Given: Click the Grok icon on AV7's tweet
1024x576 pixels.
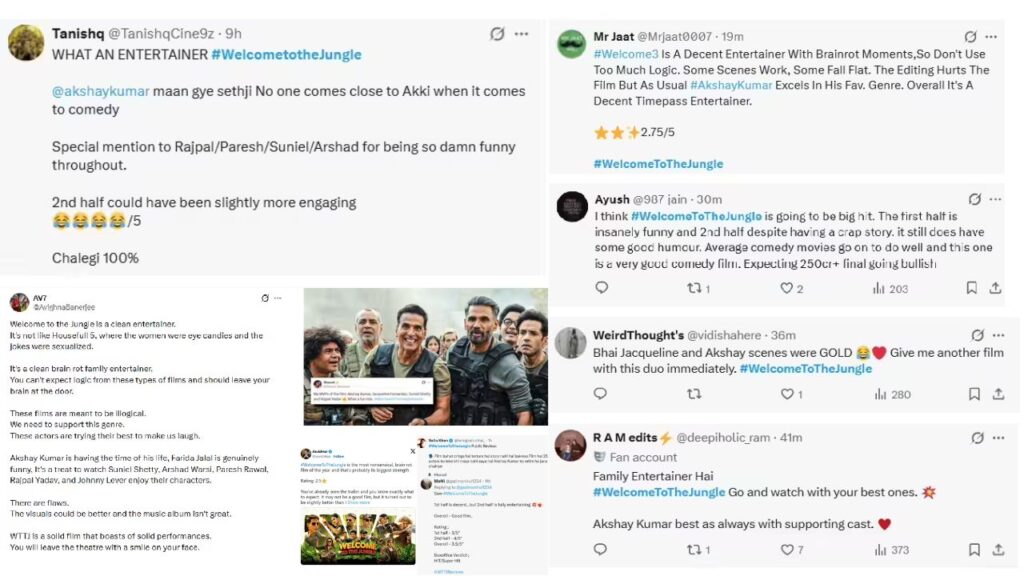Looking at the screenshot, I should click(264, 298).
